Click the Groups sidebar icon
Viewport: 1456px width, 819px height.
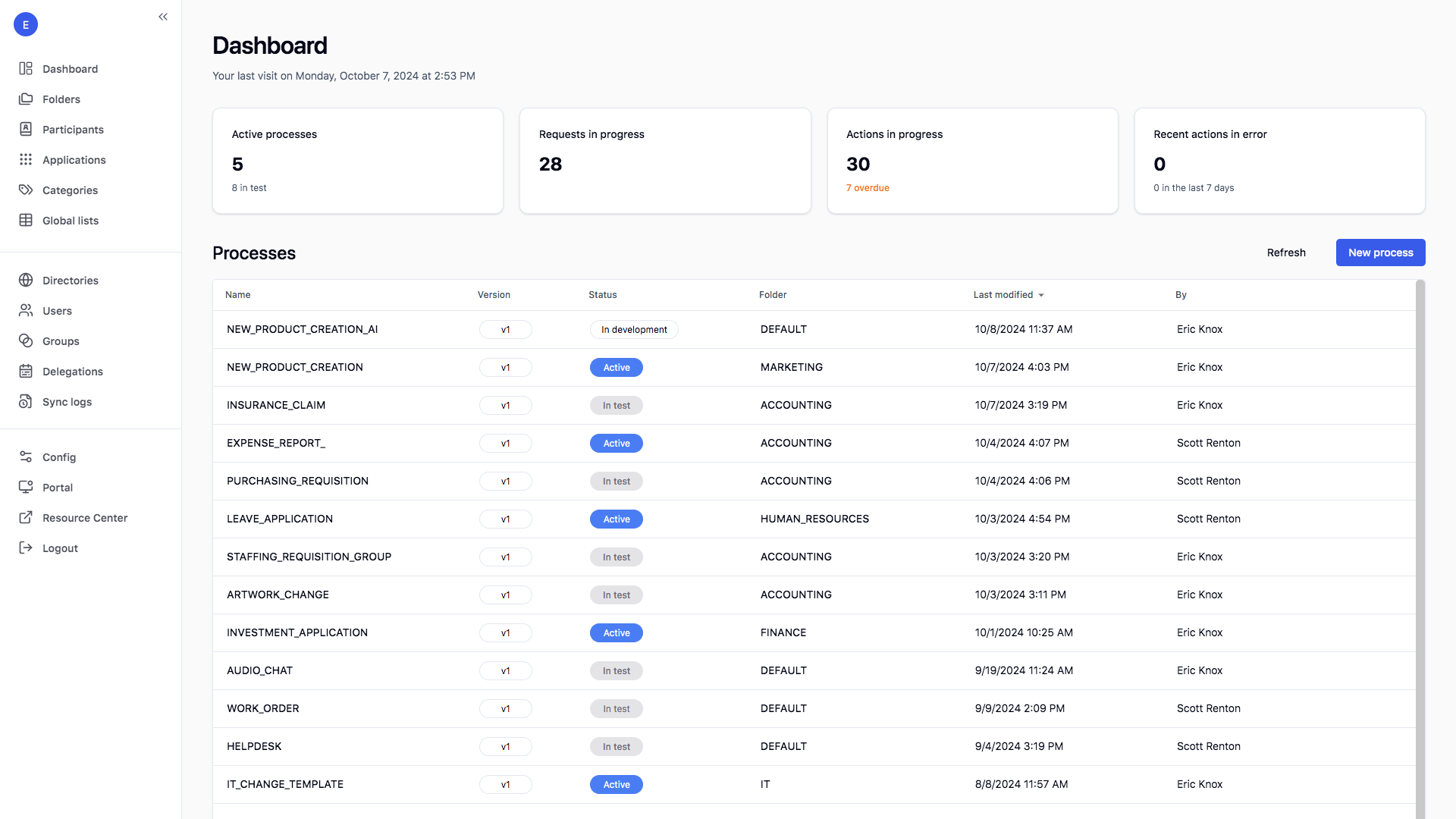coord(26,341)
